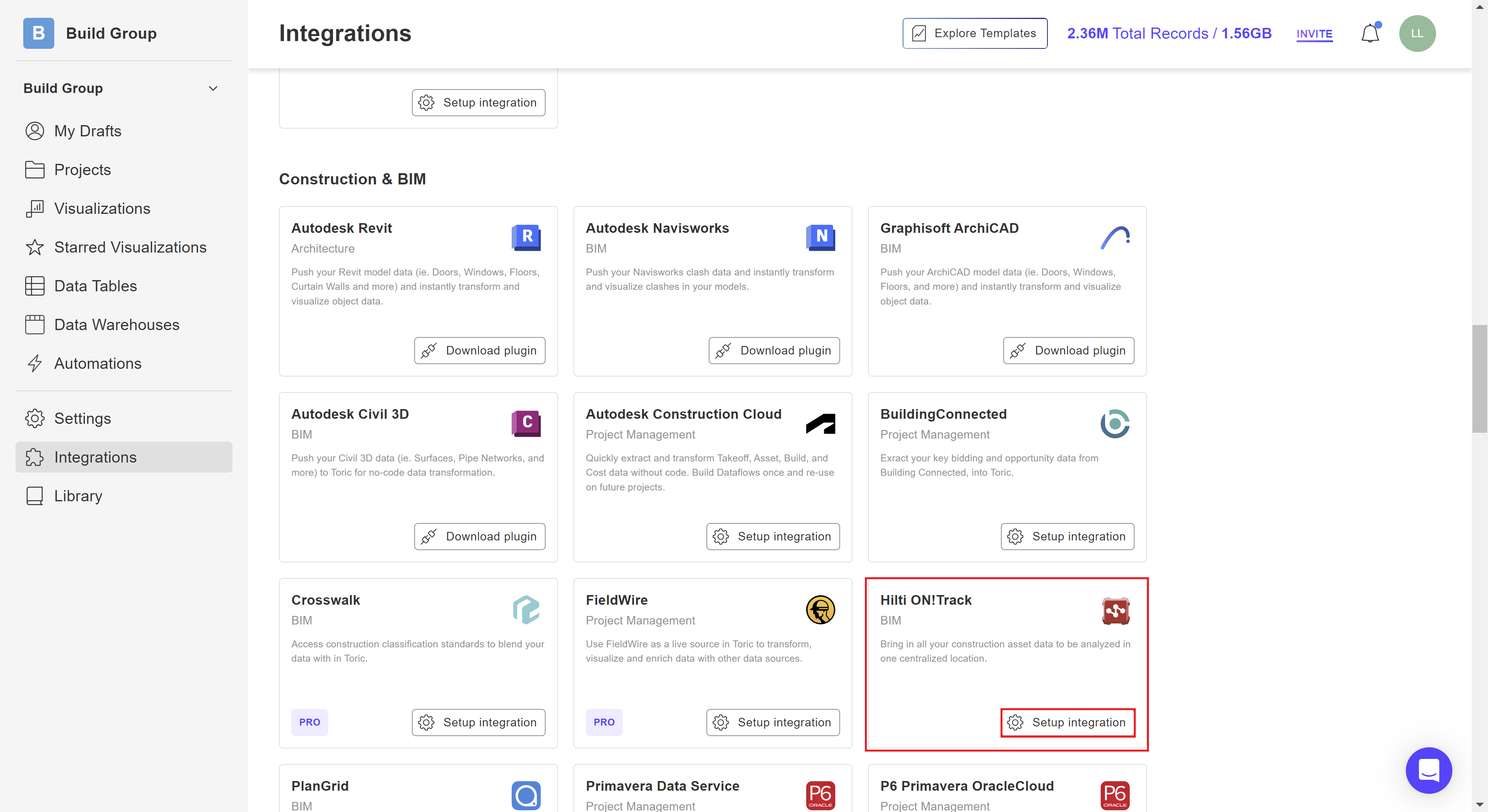This screenshot has height=812, width=1488.
Task: Click the Build Group name in header
Action: tap(111, 33)
